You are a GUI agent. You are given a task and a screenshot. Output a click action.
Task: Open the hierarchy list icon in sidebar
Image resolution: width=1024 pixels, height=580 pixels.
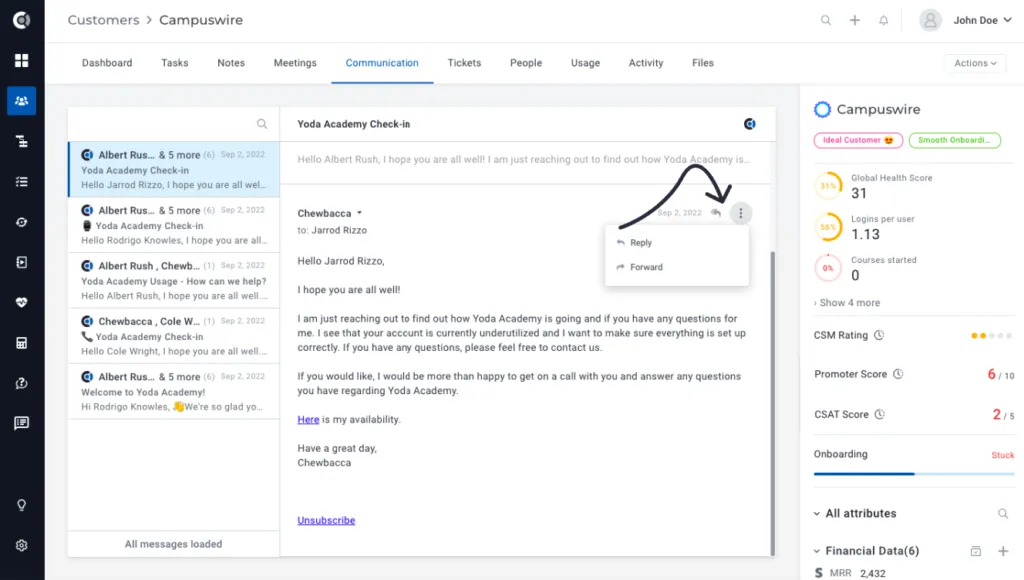22,141
